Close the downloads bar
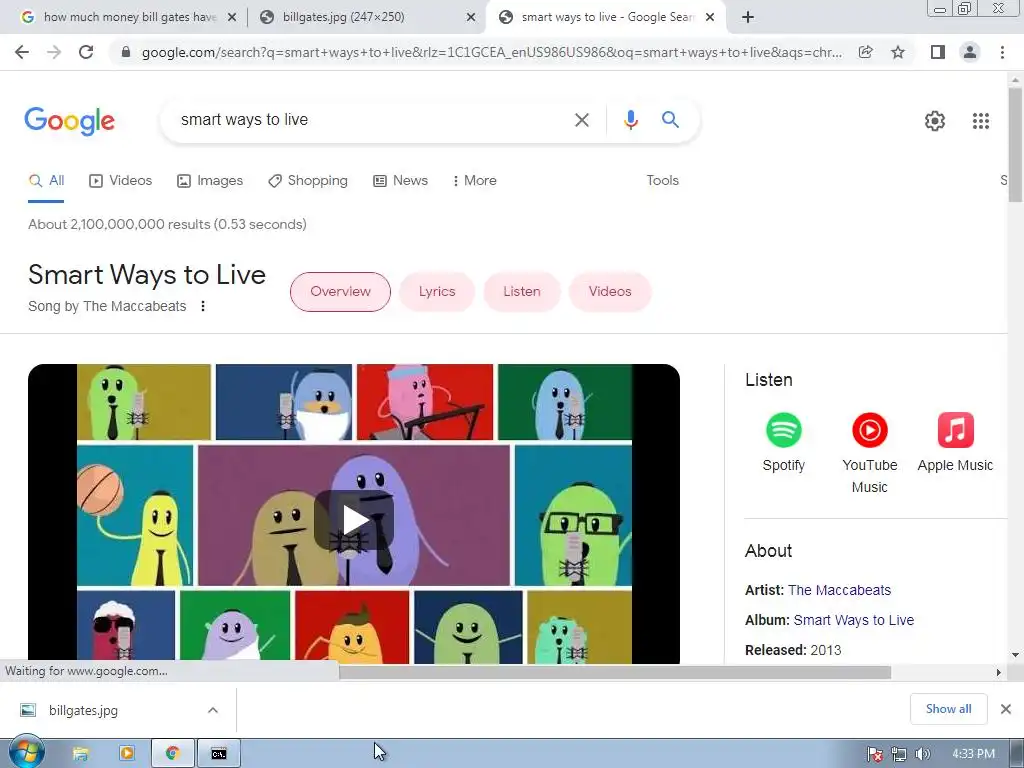The height and width of the screenshot is (768, 1024). [x=1006, y=709]
